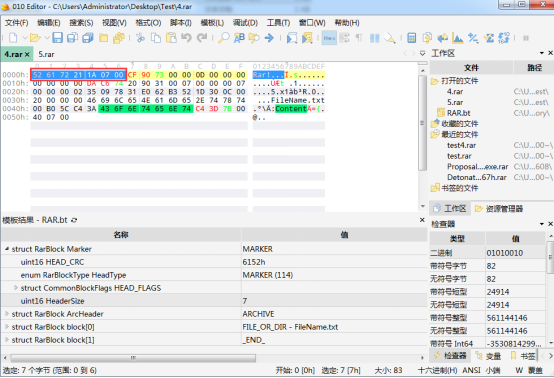
Task: Click the 名称 column header
Action: click(121, 235)
